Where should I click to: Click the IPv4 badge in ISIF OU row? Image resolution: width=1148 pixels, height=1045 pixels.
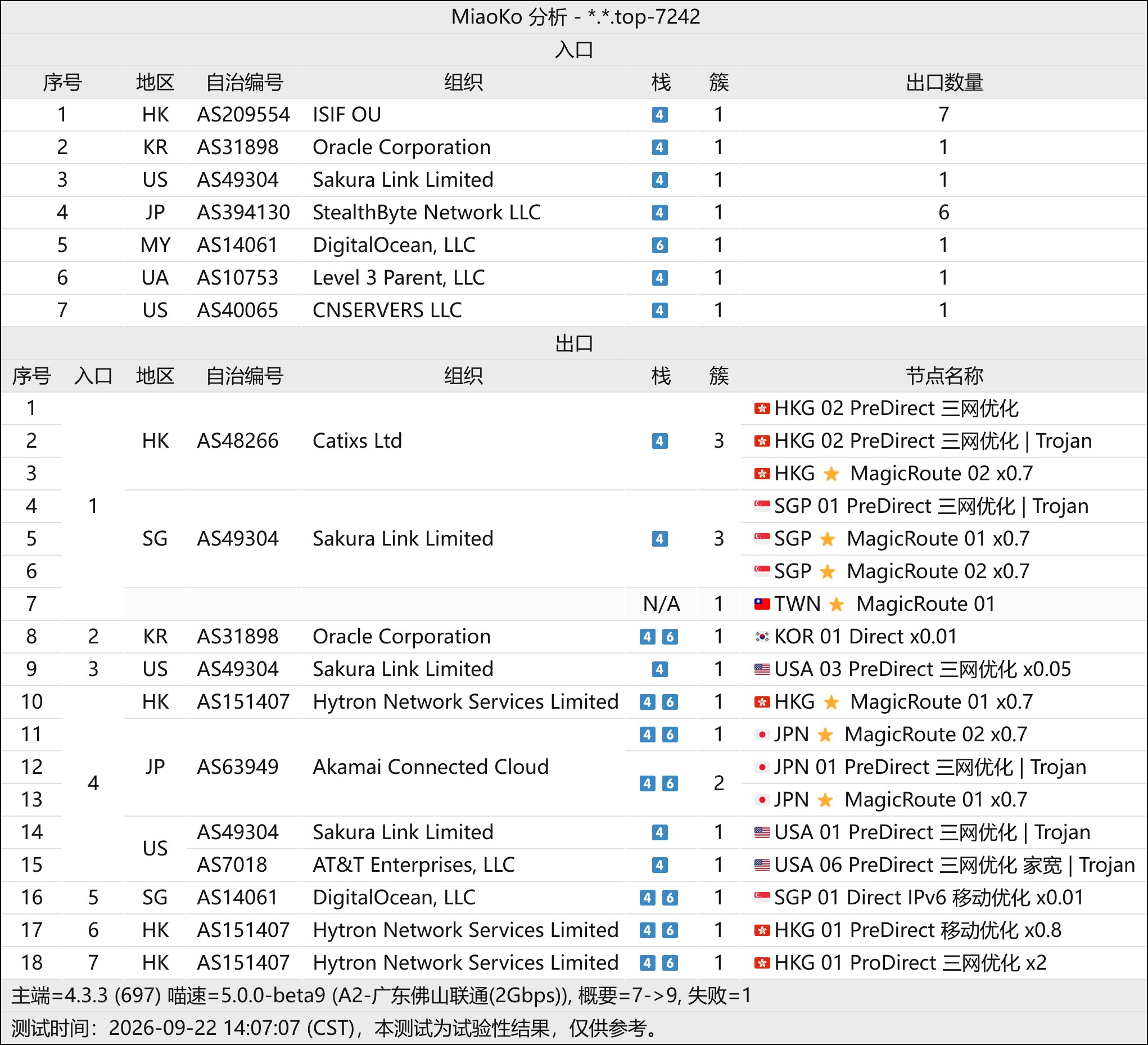tap(659, 115)
